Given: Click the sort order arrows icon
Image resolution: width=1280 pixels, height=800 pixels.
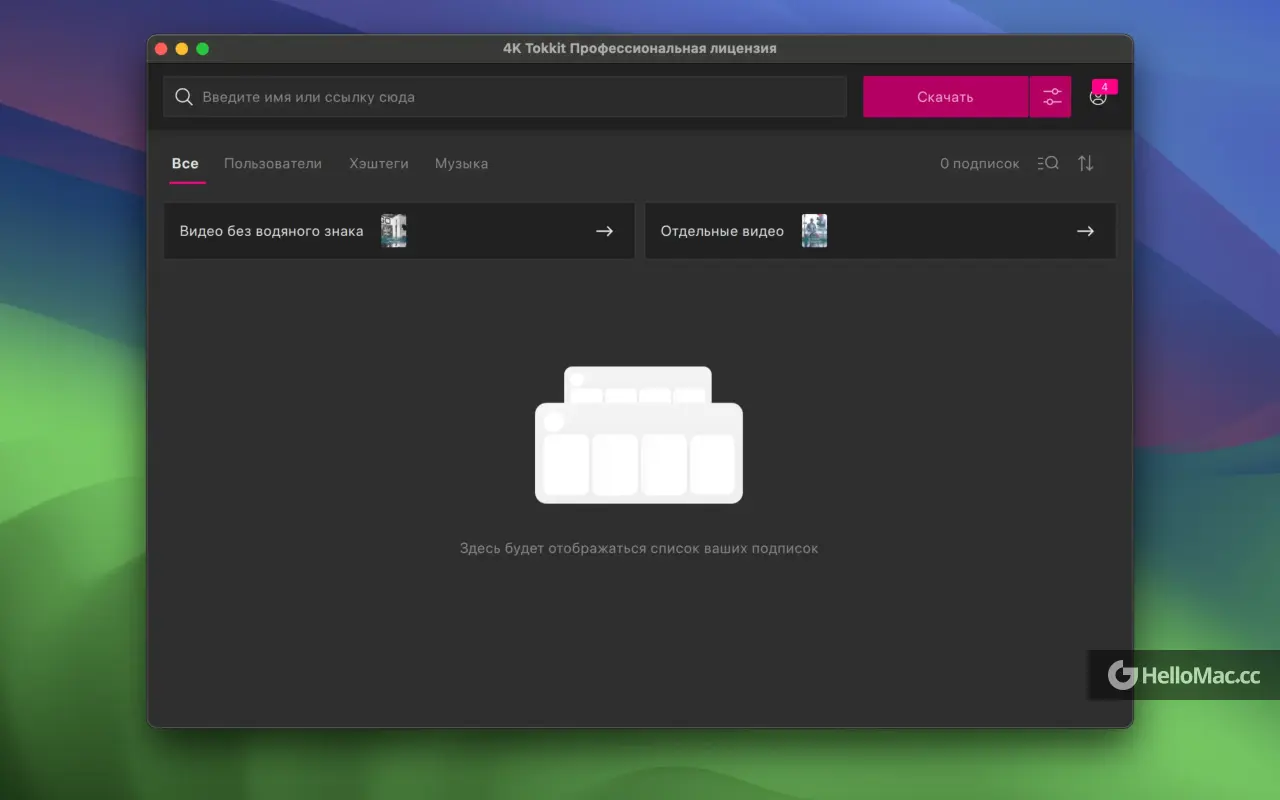Looking at the screenshot, I should [x=1086, y=163].
